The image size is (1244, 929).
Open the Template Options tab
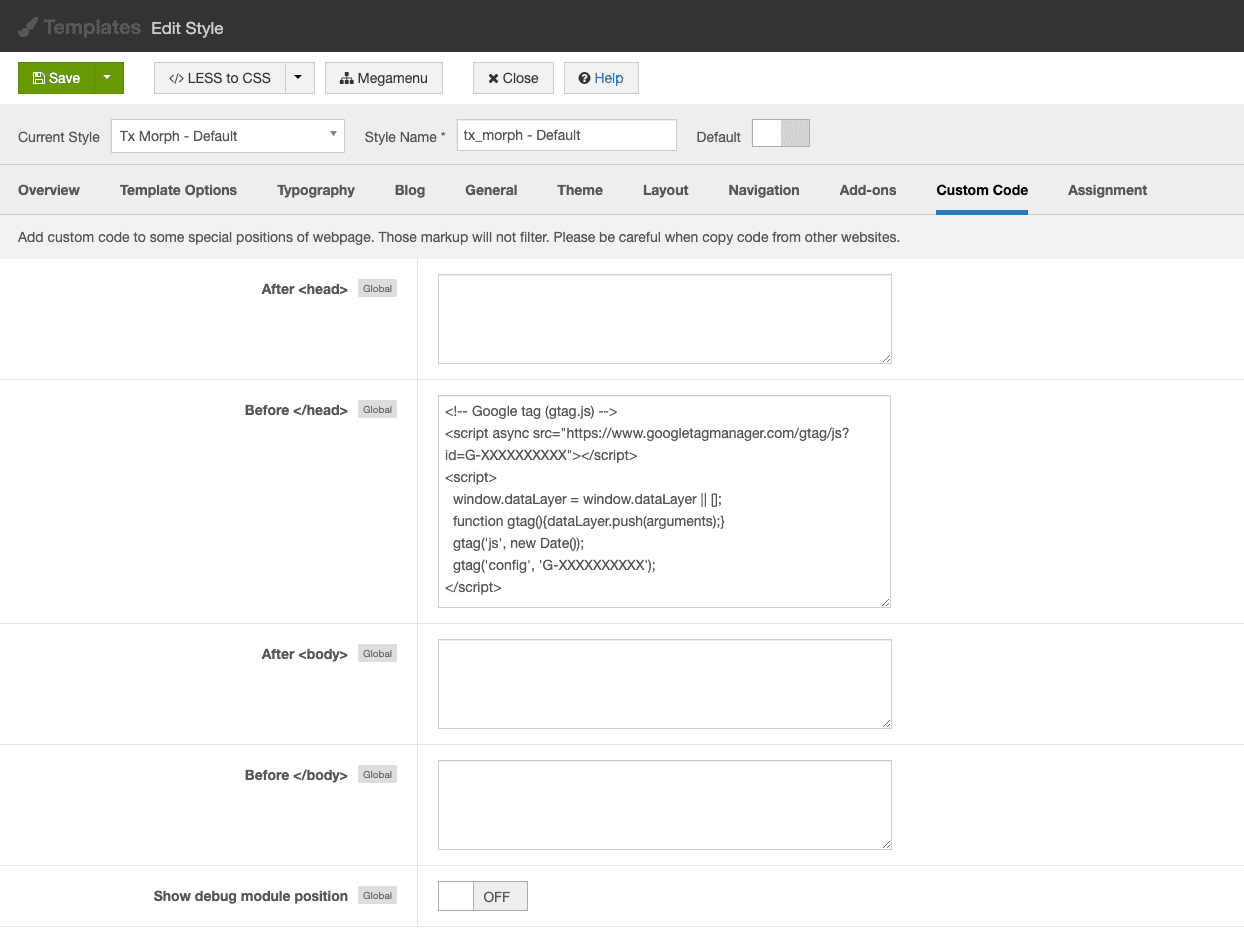click(178, 190)
